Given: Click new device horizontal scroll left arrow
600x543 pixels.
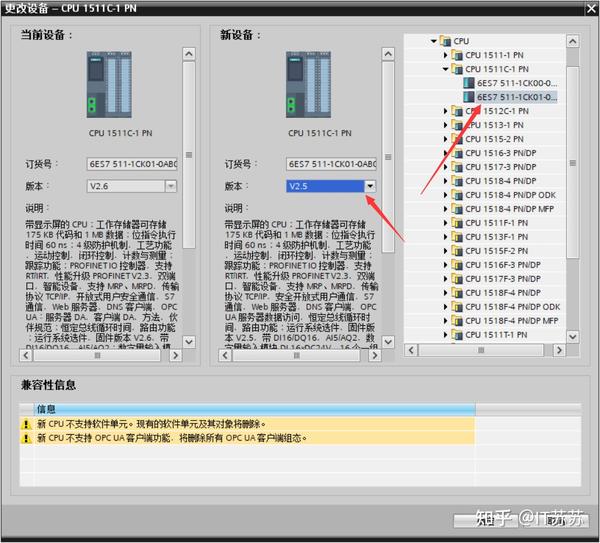Looking at the screenshot, I should point(225,355).
